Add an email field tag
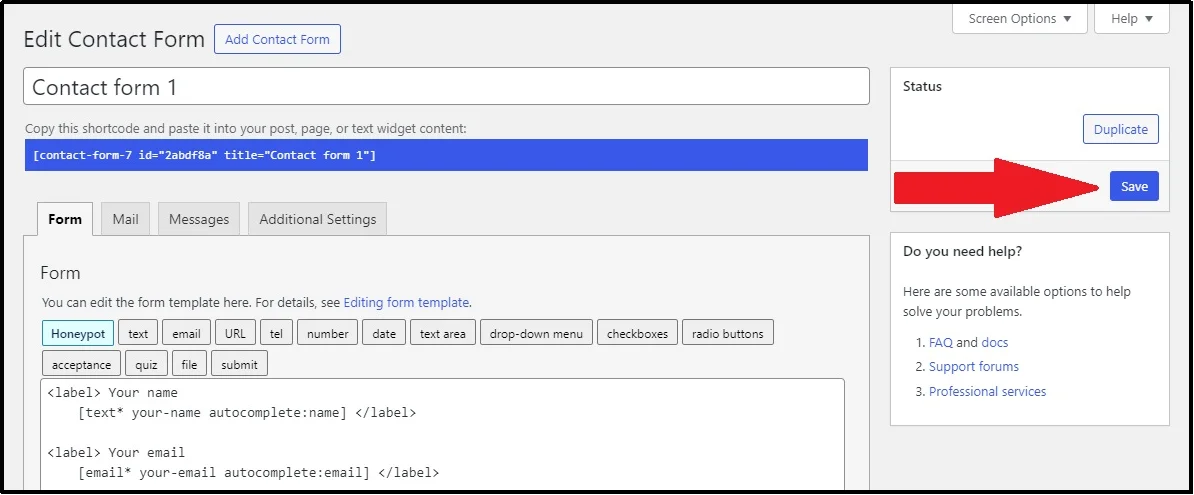This screenshot has height=495, width=1194. tap(187, 334)
